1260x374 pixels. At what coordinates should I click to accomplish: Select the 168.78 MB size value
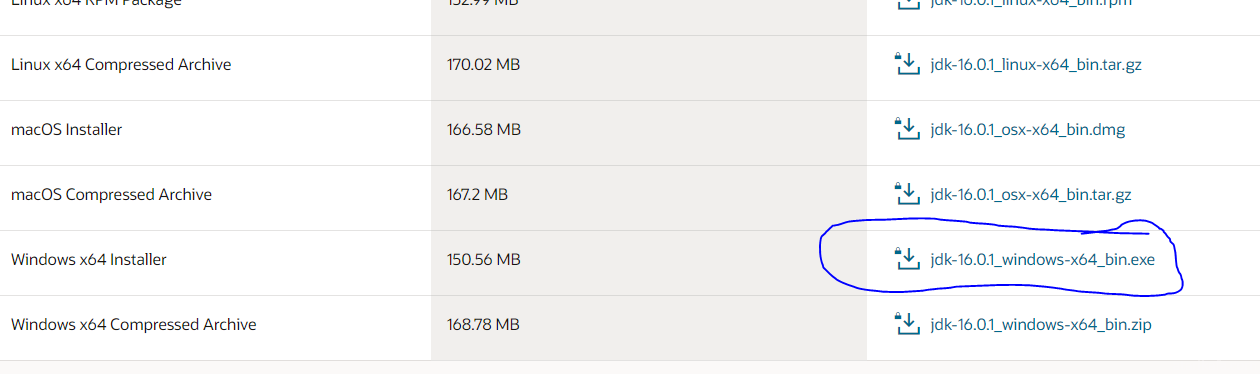[483, 325]
